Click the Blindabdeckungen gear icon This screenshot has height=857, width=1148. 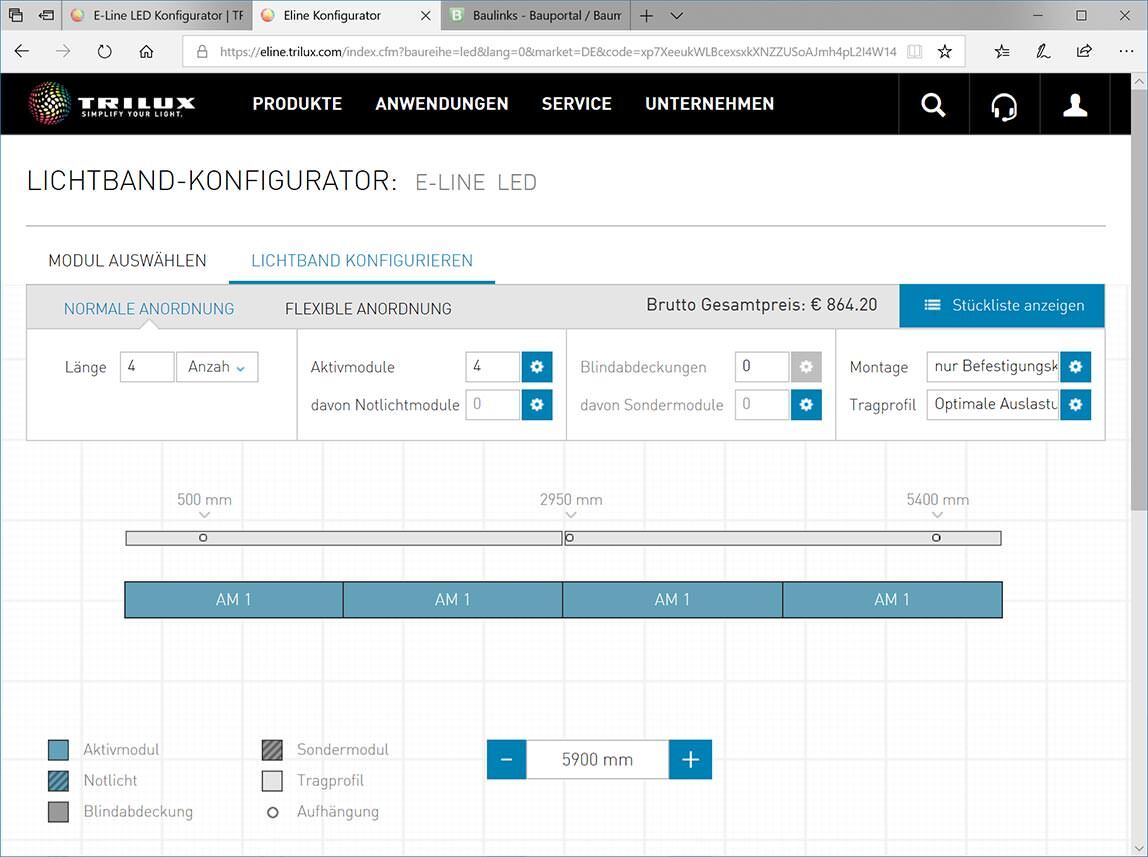pos(806,367)
